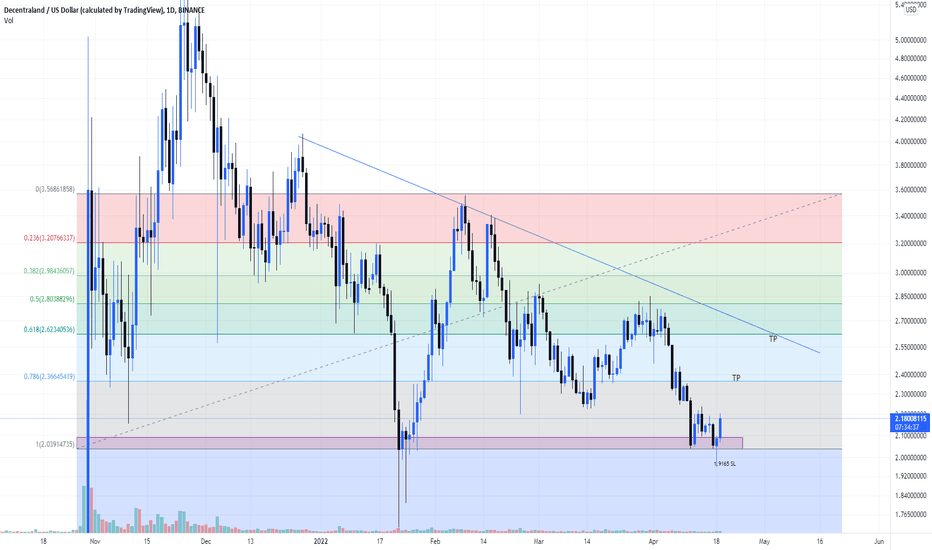Click the 3.40000000 price axis label
This screenshot has height=550, width=932.
(x=909, y=216)
